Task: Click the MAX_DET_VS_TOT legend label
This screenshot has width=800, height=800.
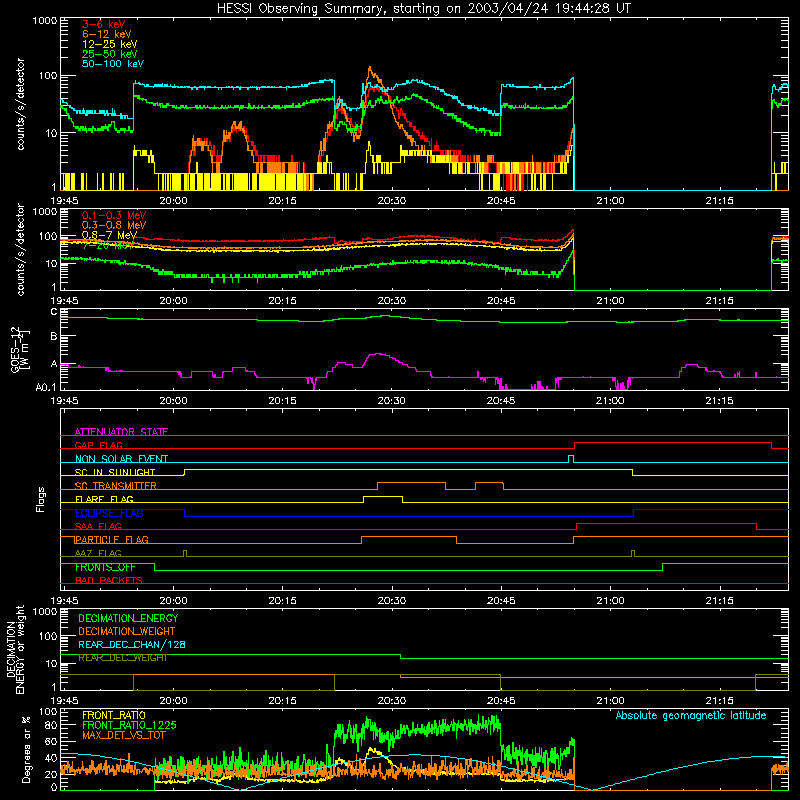Action: pyautogui.click(x=123, y=735)
